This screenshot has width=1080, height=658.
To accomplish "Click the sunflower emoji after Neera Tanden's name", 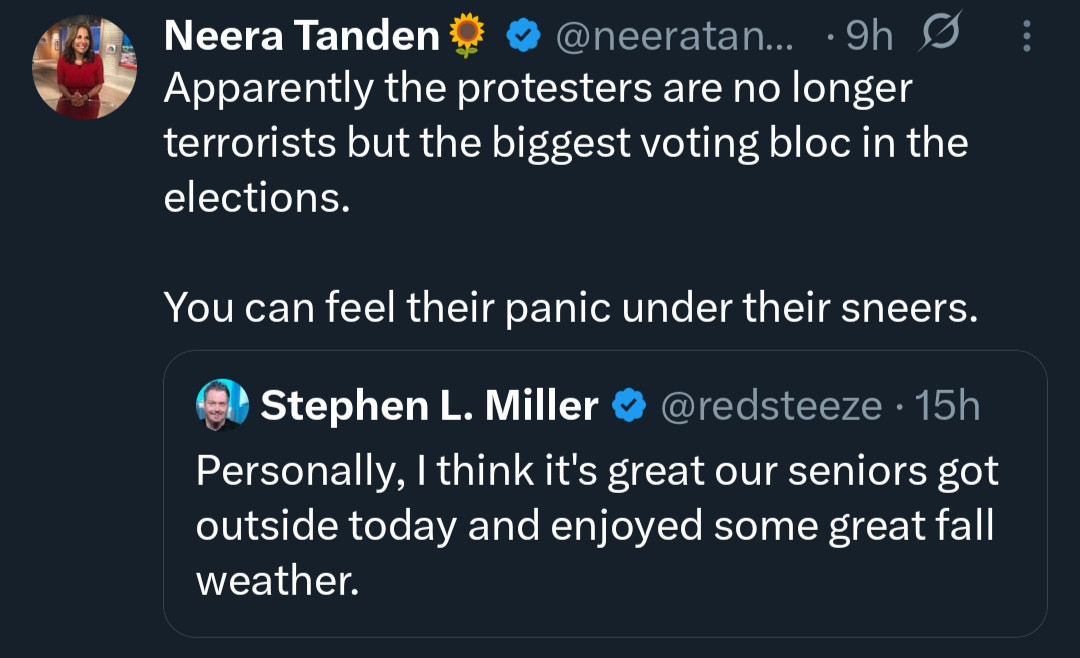I will [467, 37].
